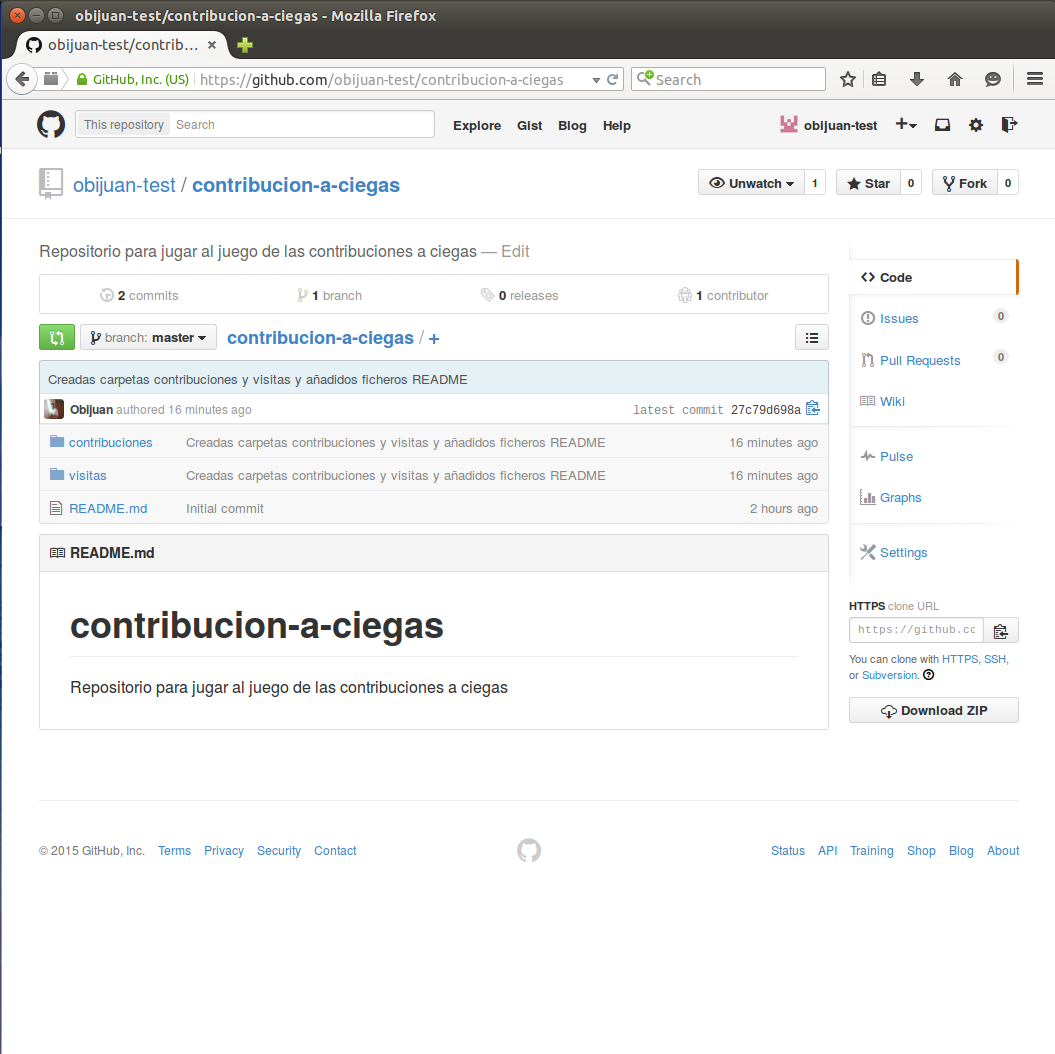Bookmark this page with the star icon
Viewport: 1055px width, 1054px height.
848,80
